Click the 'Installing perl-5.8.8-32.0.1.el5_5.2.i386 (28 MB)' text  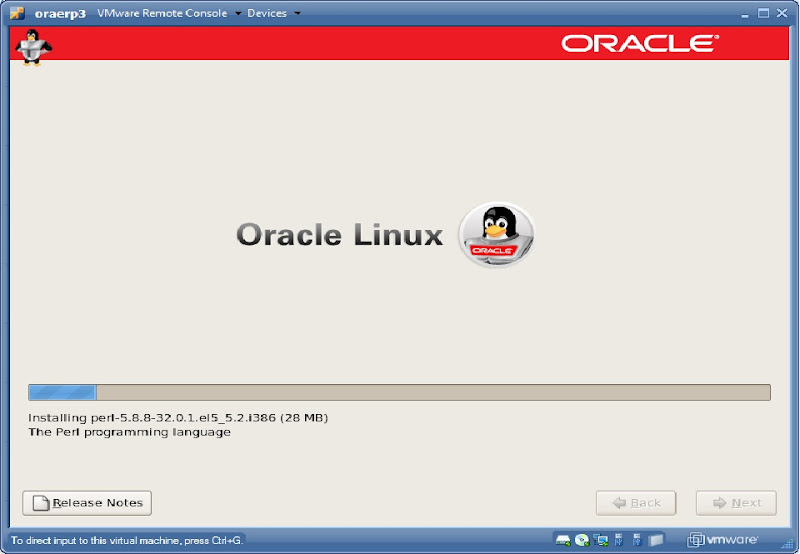point(178,418)
